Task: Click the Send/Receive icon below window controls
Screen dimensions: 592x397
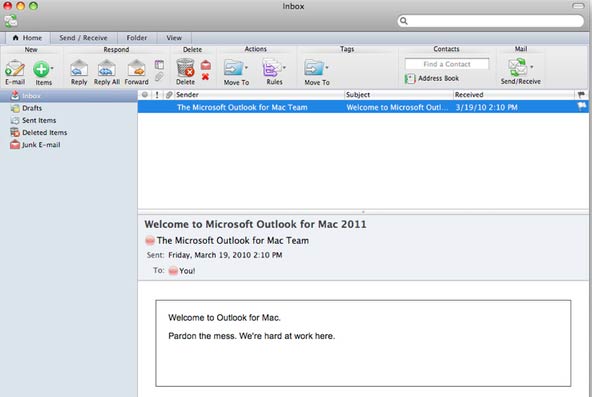Action: click(x=11, y=21)
